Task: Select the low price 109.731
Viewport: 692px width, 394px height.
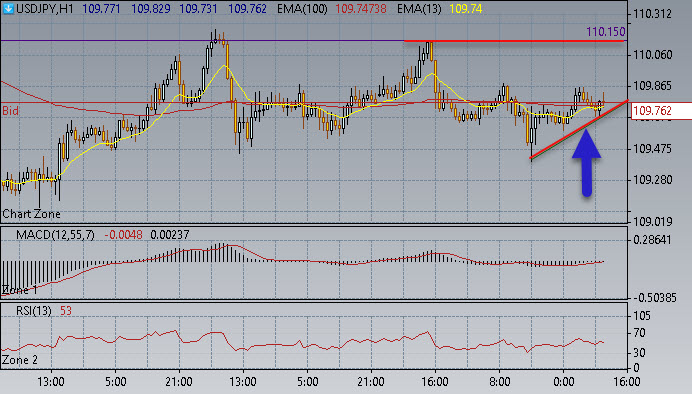Action: tap(199, 9)
